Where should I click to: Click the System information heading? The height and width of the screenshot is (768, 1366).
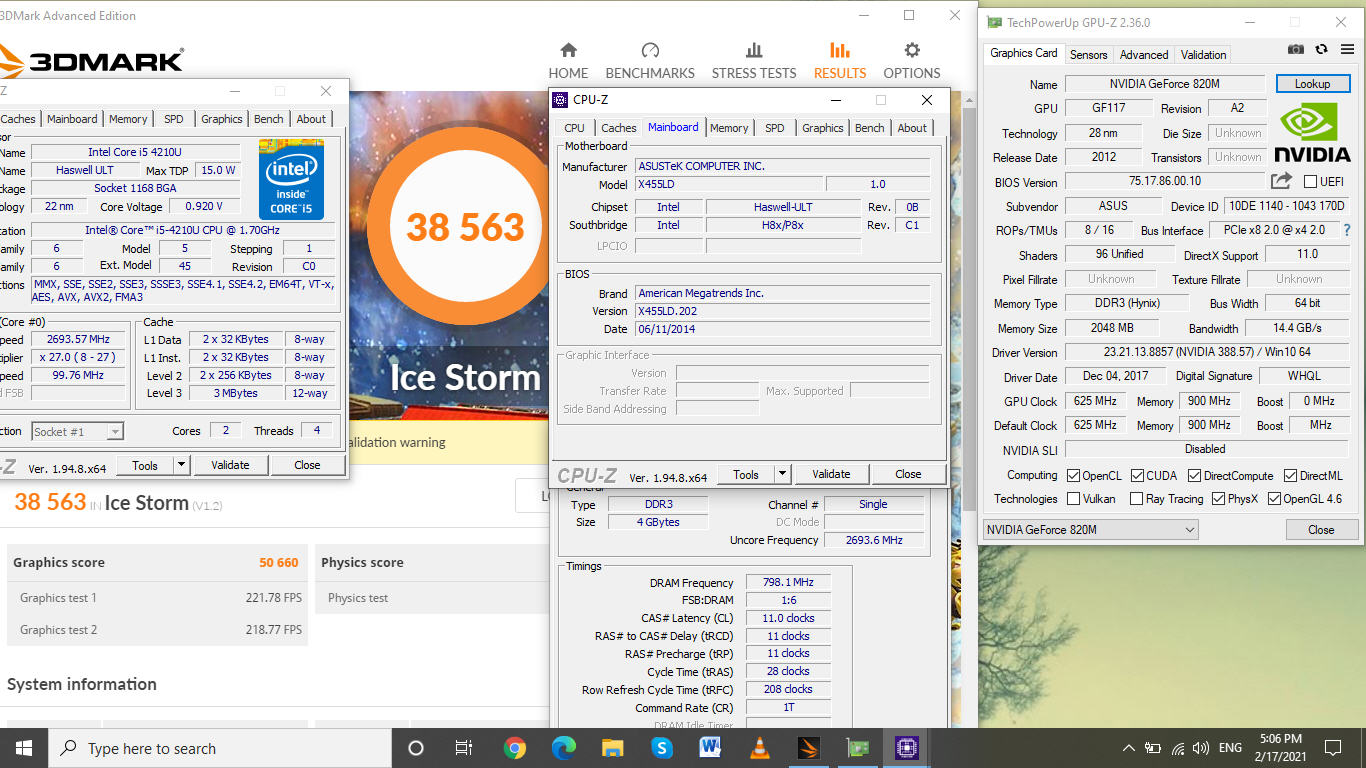(82, 685)
